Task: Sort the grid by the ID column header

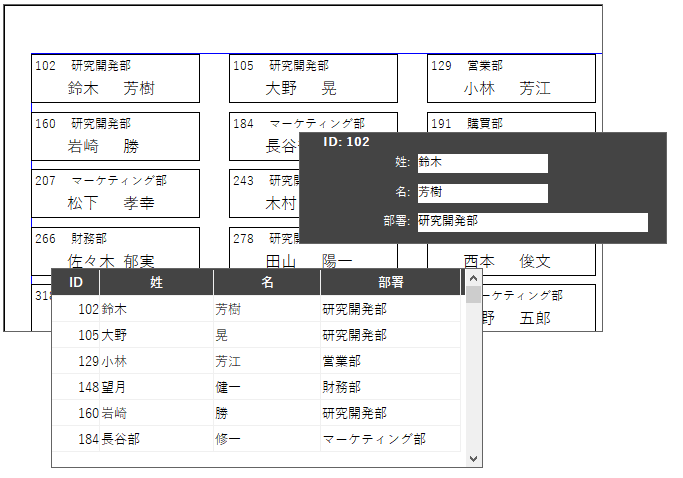Action: pos(76,283)
